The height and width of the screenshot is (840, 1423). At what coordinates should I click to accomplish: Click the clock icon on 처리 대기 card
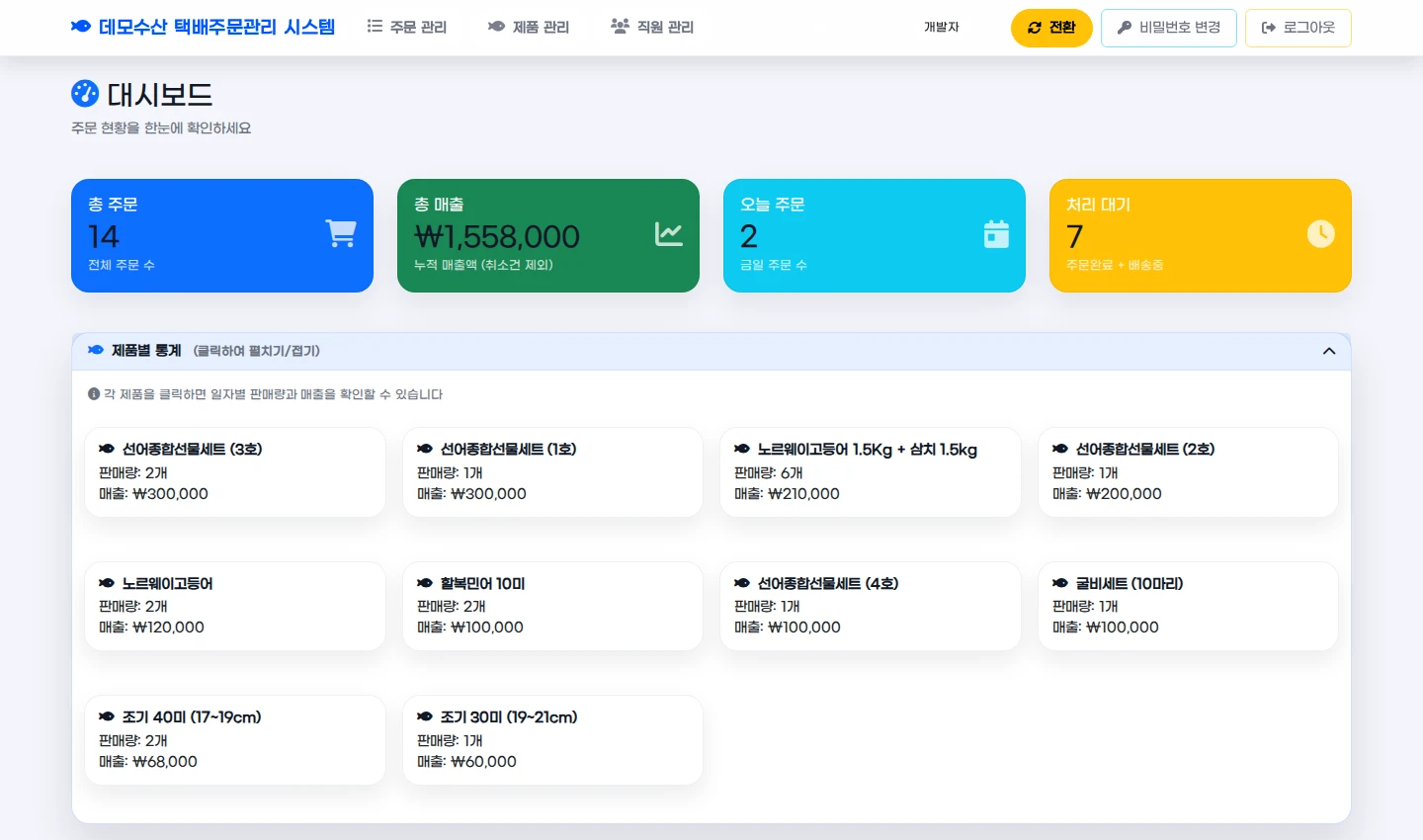point(1321,234)
